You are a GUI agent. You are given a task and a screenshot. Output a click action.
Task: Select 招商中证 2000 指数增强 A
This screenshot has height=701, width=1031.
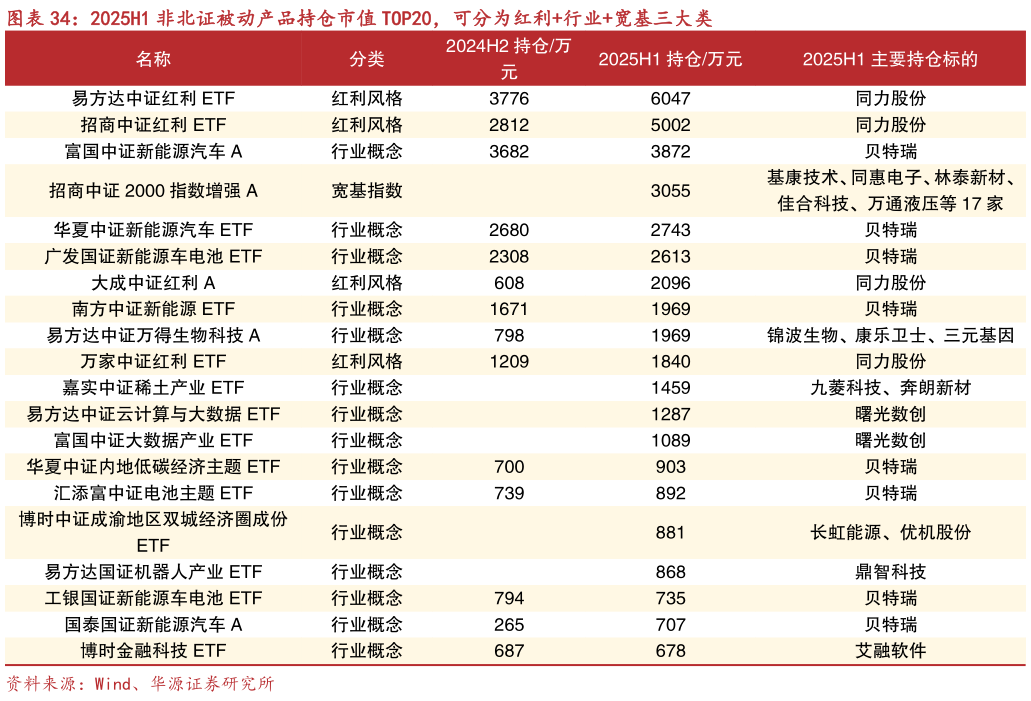coord(155,190)
